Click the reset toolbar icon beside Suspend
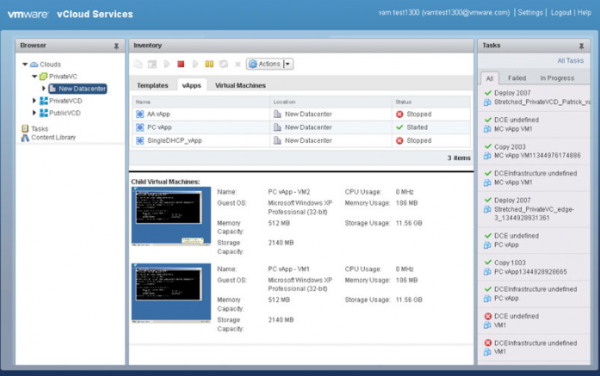The width and height of the screenshot is (600, 376). pos(223,64)
